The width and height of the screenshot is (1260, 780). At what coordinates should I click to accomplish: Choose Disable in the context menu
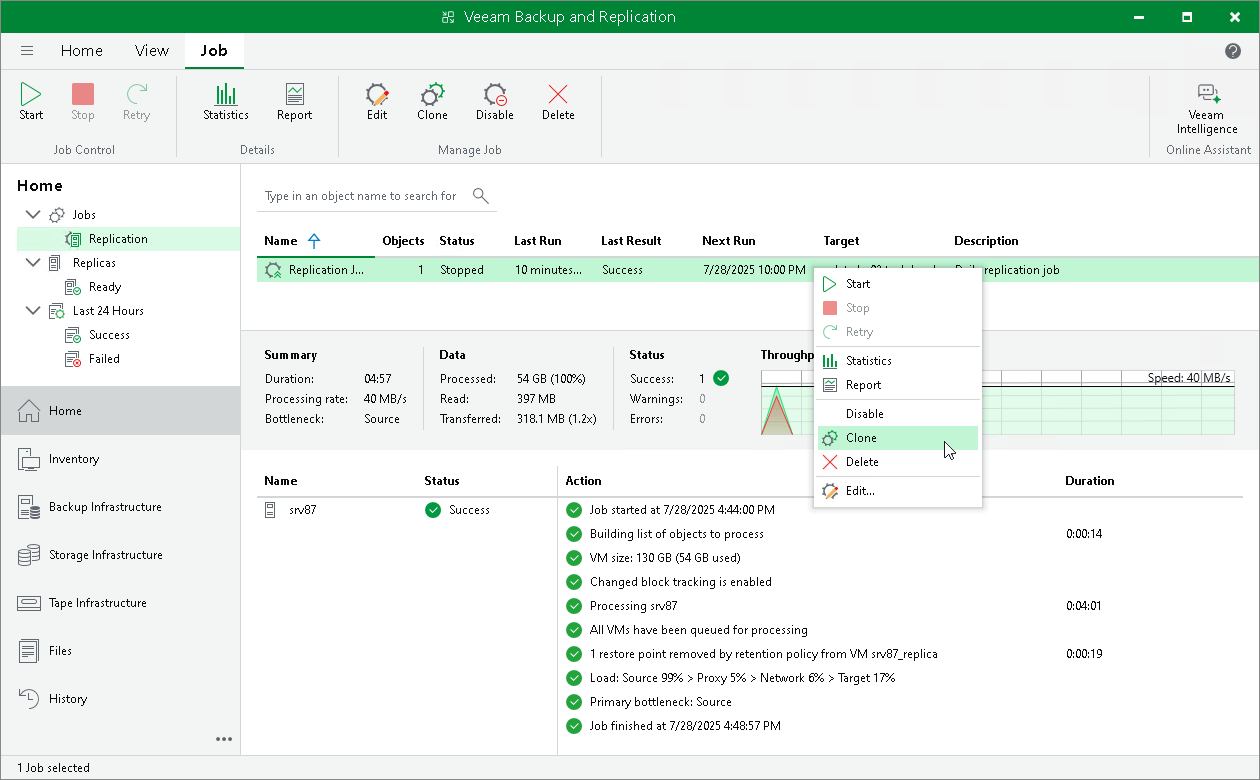[897, 414]
